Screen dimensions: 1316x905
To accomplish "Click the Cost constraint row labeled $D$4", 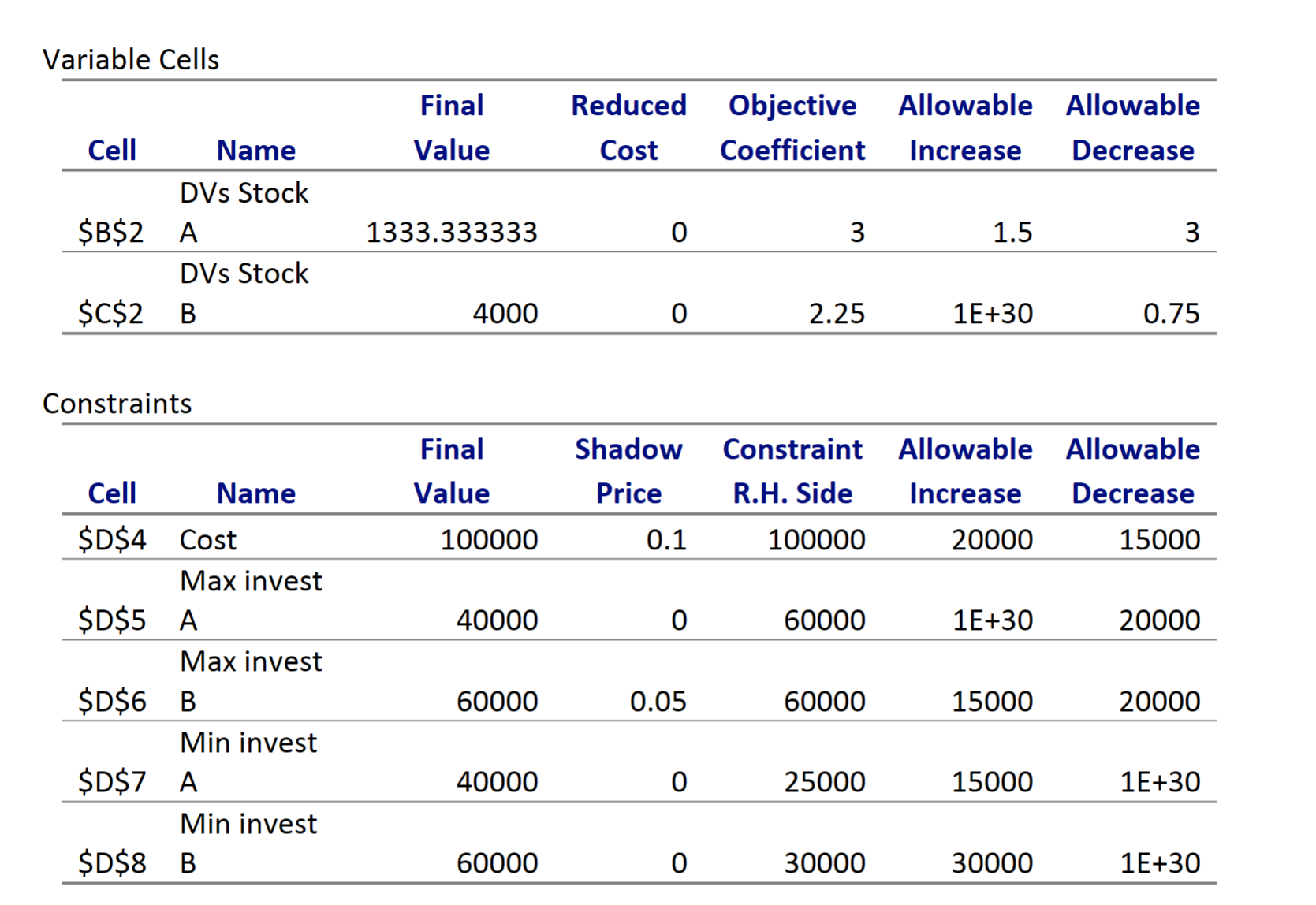I will [111, 539].
